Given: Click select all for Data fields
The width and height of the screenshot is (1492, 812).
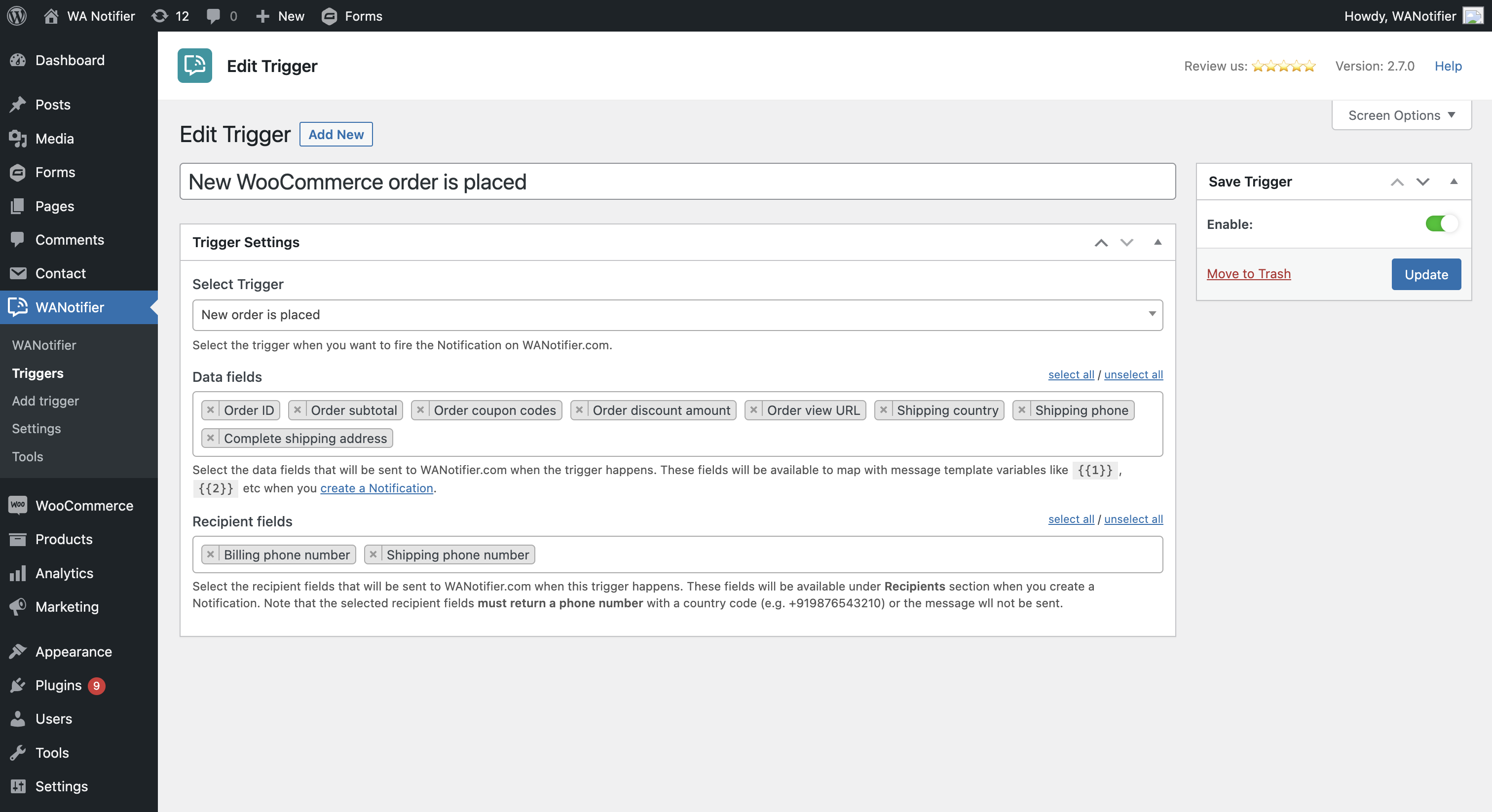Looking at the screenshot, I should click(1071, 374).
